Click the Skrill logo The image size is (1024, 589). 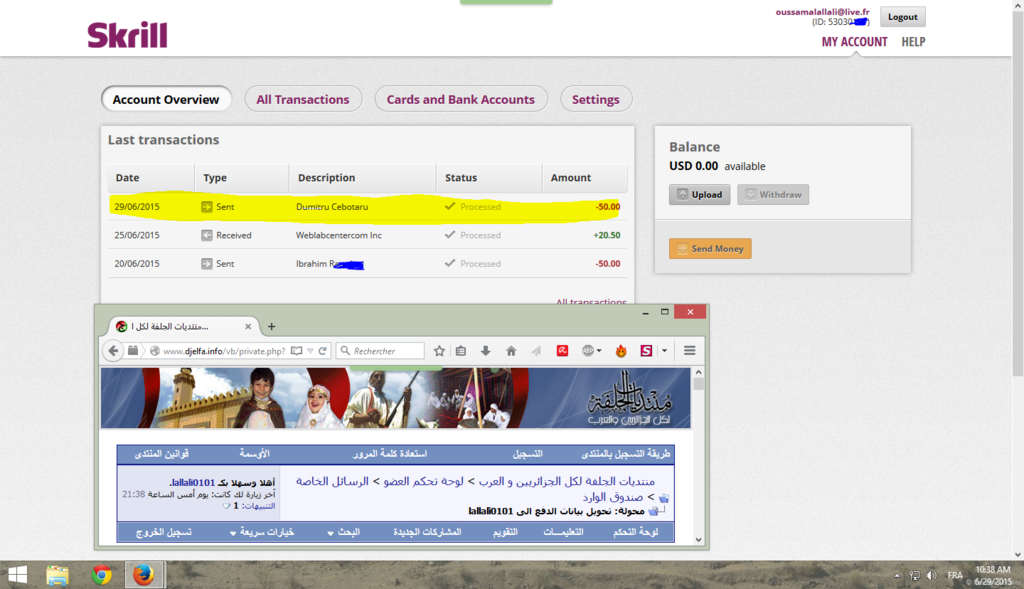(127, 35)
